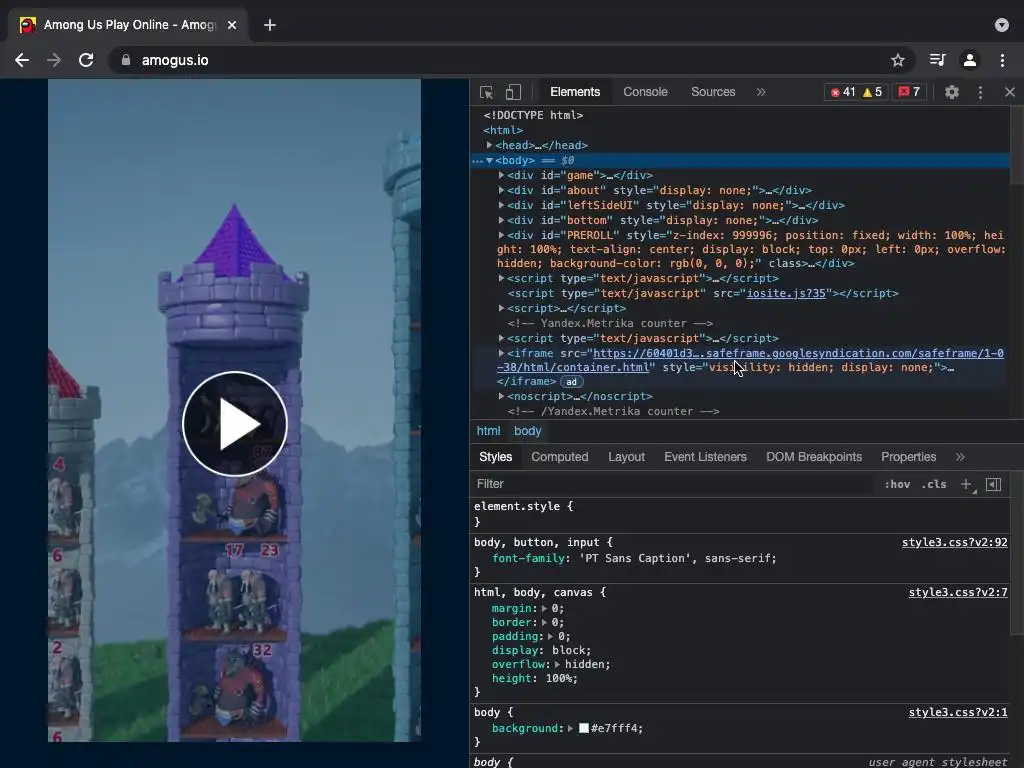Click the #e7fff4 background color swatch
The height and width of the screenshot is (768, 1024).
point(584,728)
